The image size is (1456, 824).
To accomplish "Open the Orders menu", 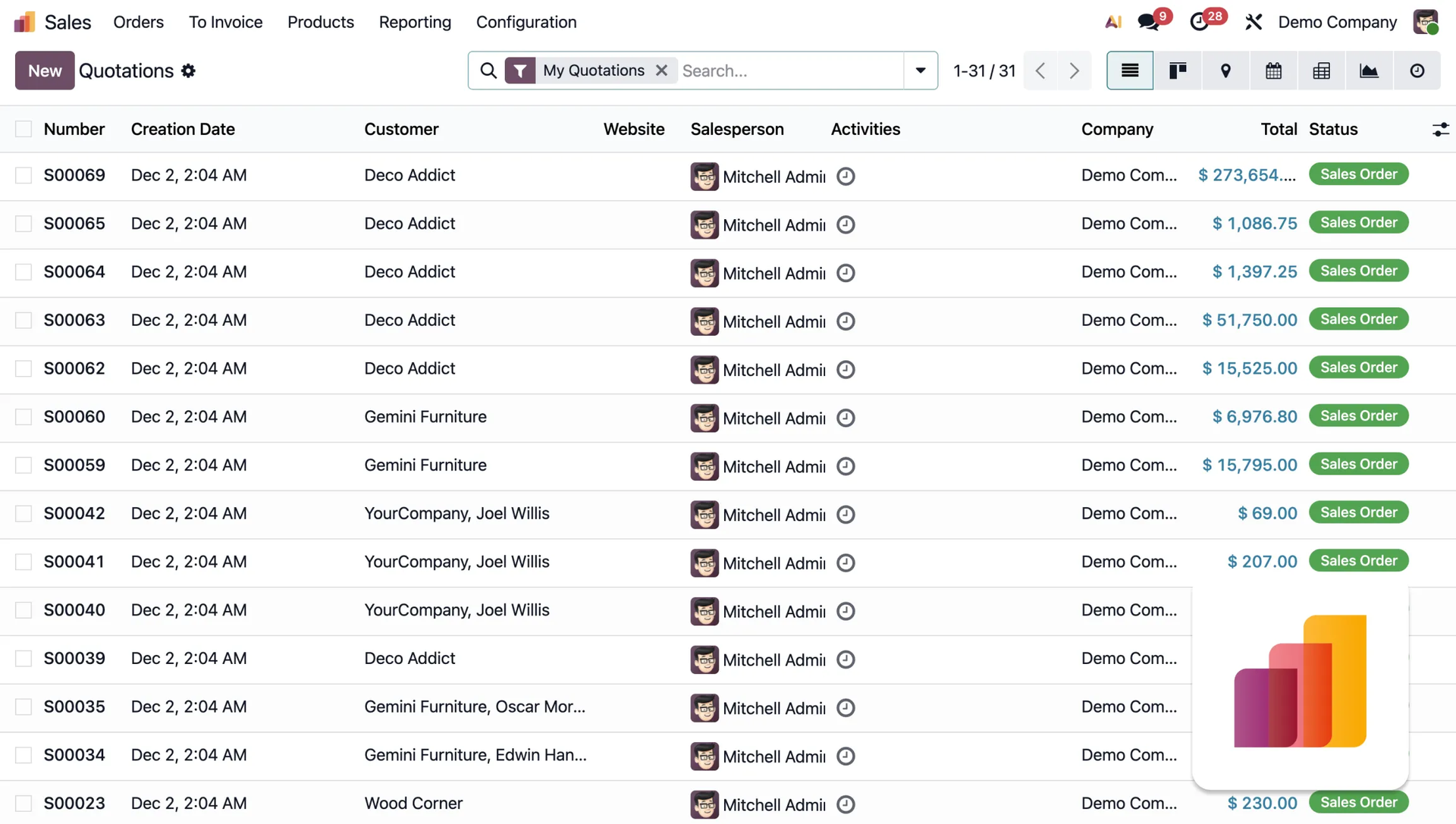I will tap(138, 22).
